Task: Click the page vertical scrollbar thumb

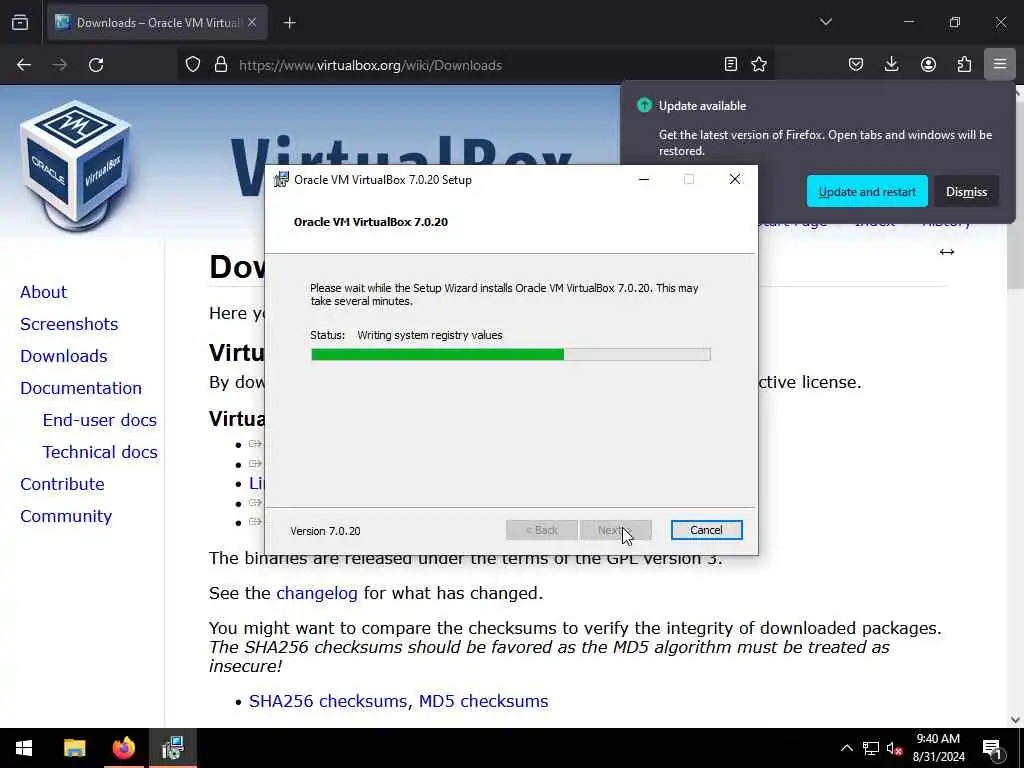Action: click(x=1015, y=196)
